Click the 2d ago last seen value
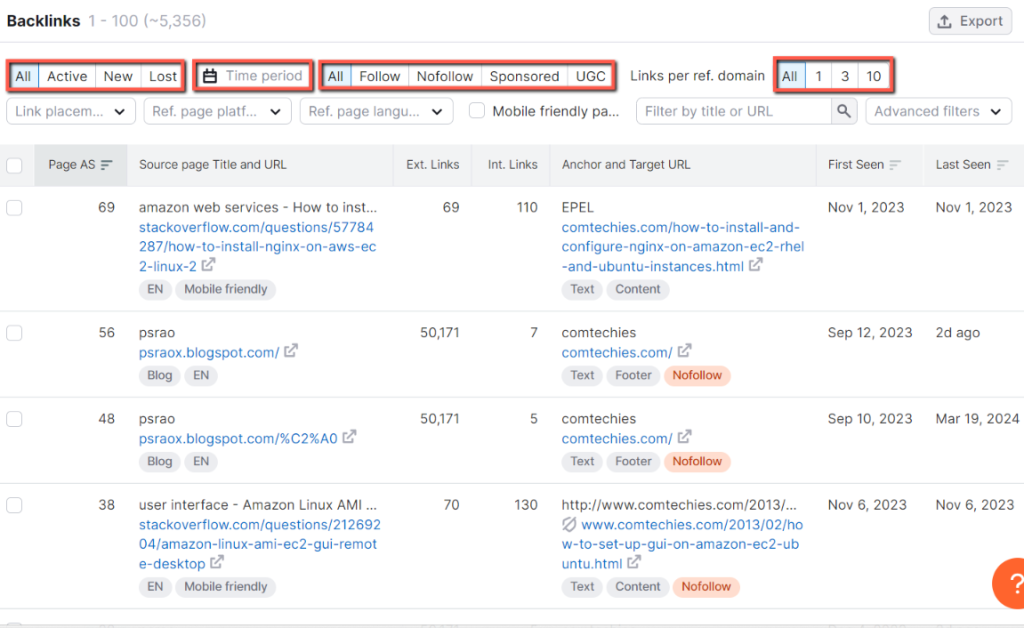This screenshot has width=1024, height=628. [957, 333]
